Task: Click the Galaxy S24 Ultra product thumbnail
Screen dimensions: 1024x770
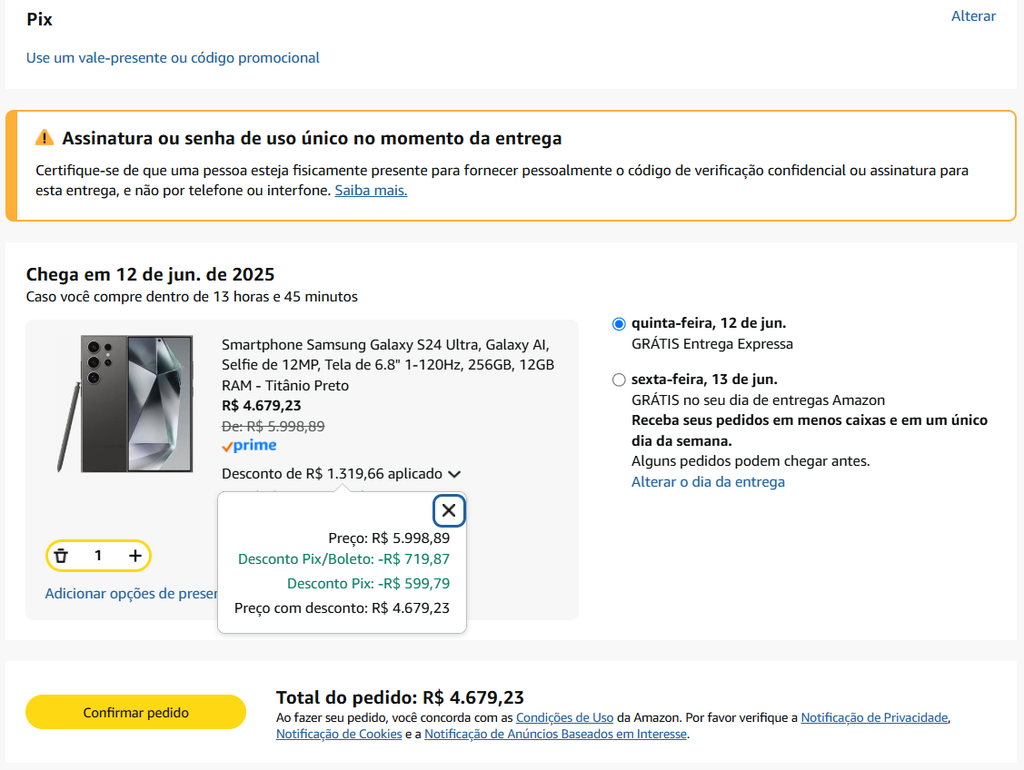Action: coord(126,403)
